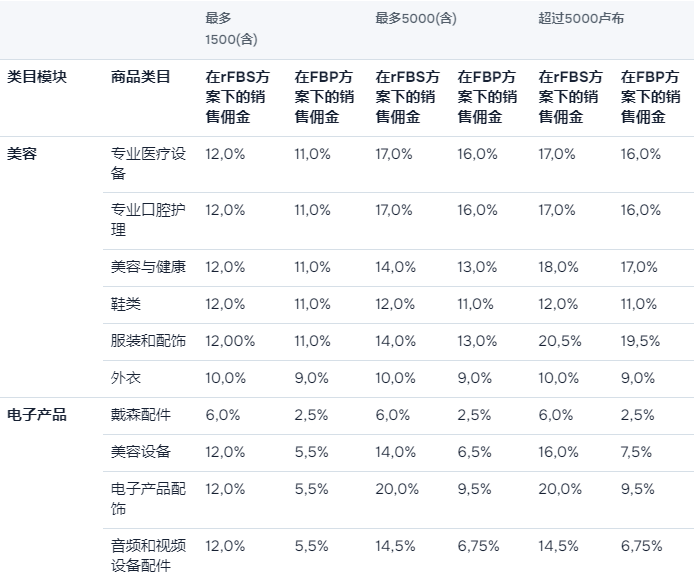
Task: Select the 最多5000(含) price tier header
Action: point(416,19)
